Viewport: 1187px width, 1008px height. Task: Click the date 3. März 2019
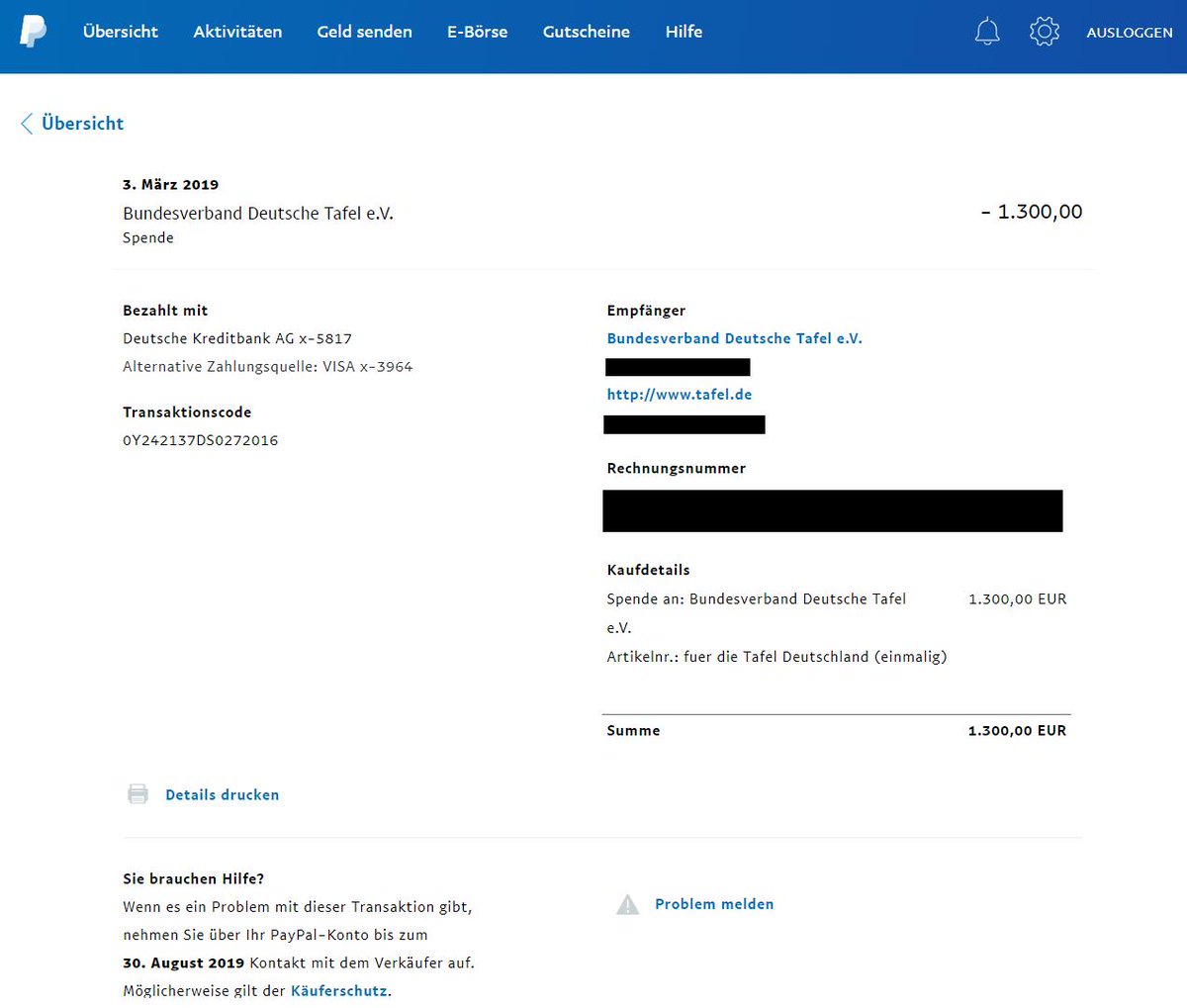point(171,184)
